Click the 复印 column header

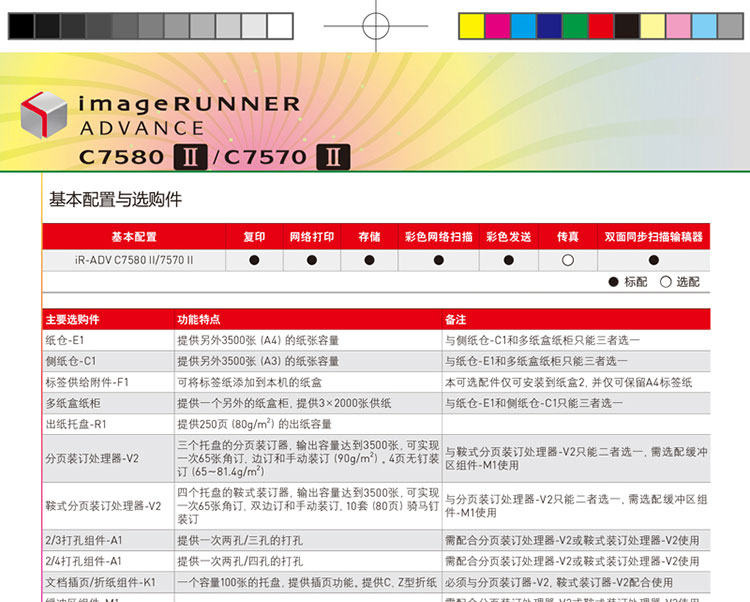click(x=254, y=237)
